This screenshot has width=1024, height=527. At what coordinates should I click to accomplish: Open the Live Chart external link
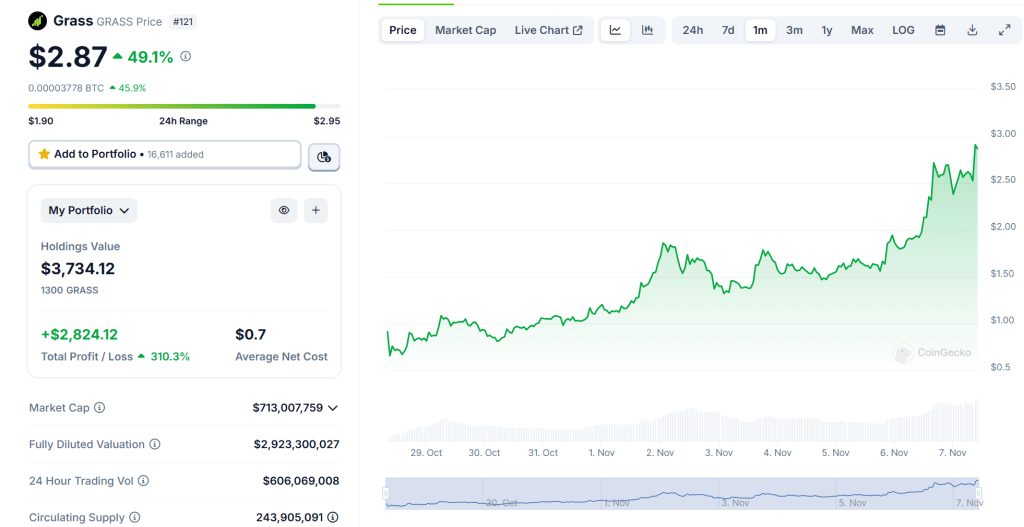point(549,30)
